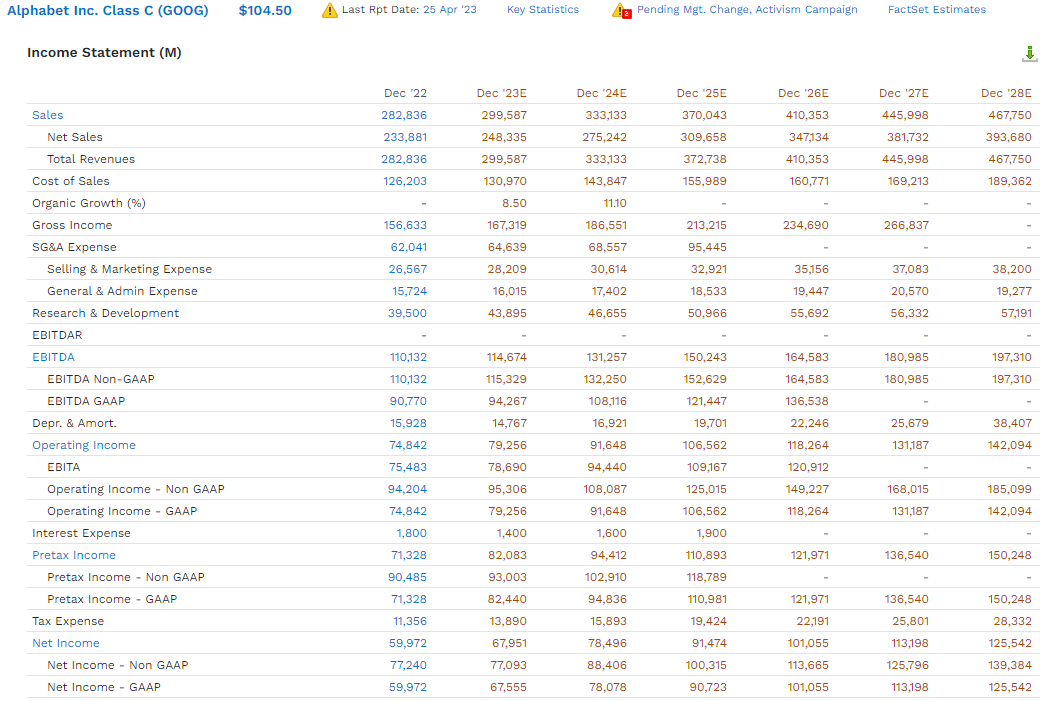Click EBITDA GAAP value 90,770
1040x701 pixels.
tap(408, 401)
